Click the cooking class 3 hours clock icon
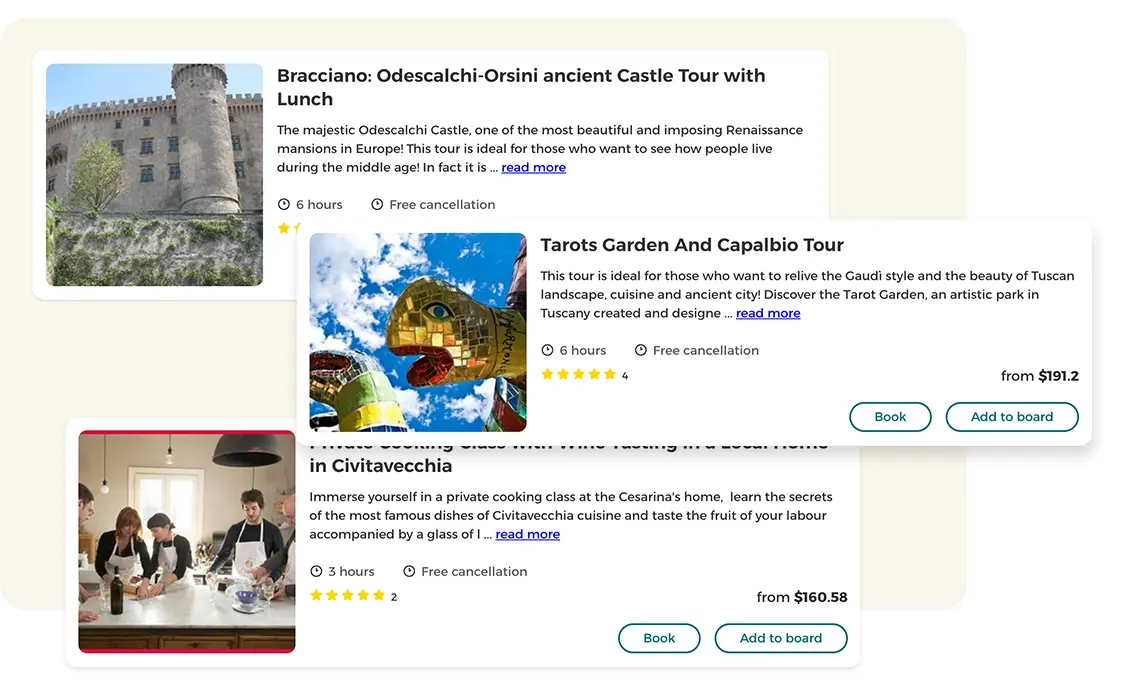This screenshot has width=1133, height=690. coord(317,572)
